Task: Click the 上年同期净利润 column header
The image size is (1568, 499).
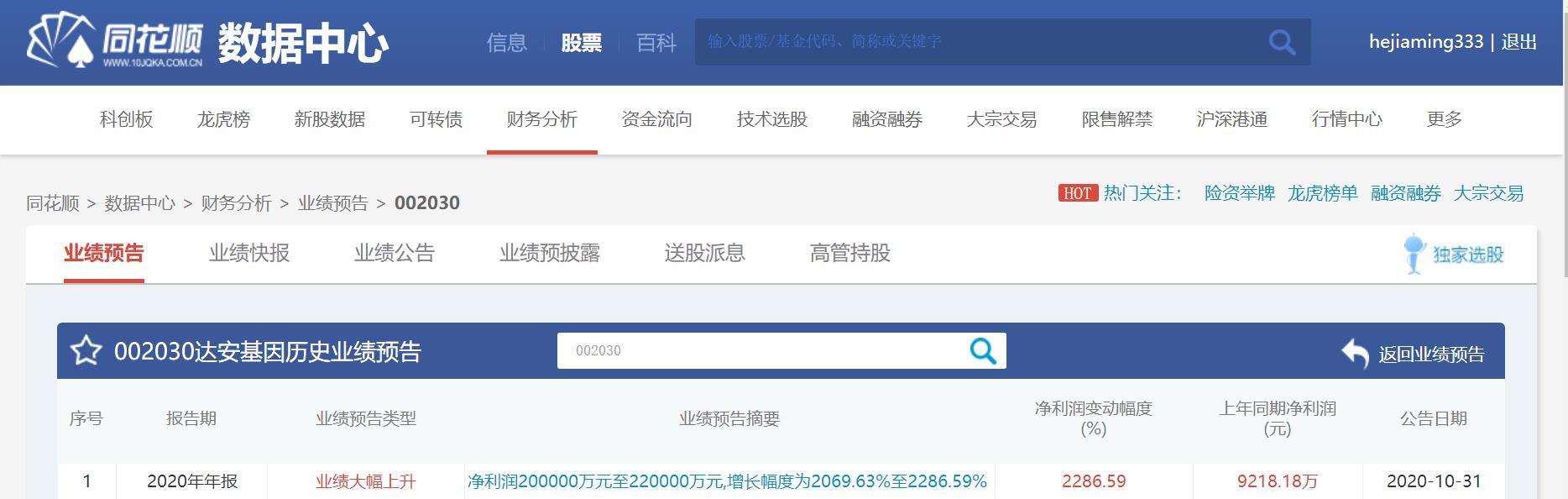Action: click(x=1278, y=418)
